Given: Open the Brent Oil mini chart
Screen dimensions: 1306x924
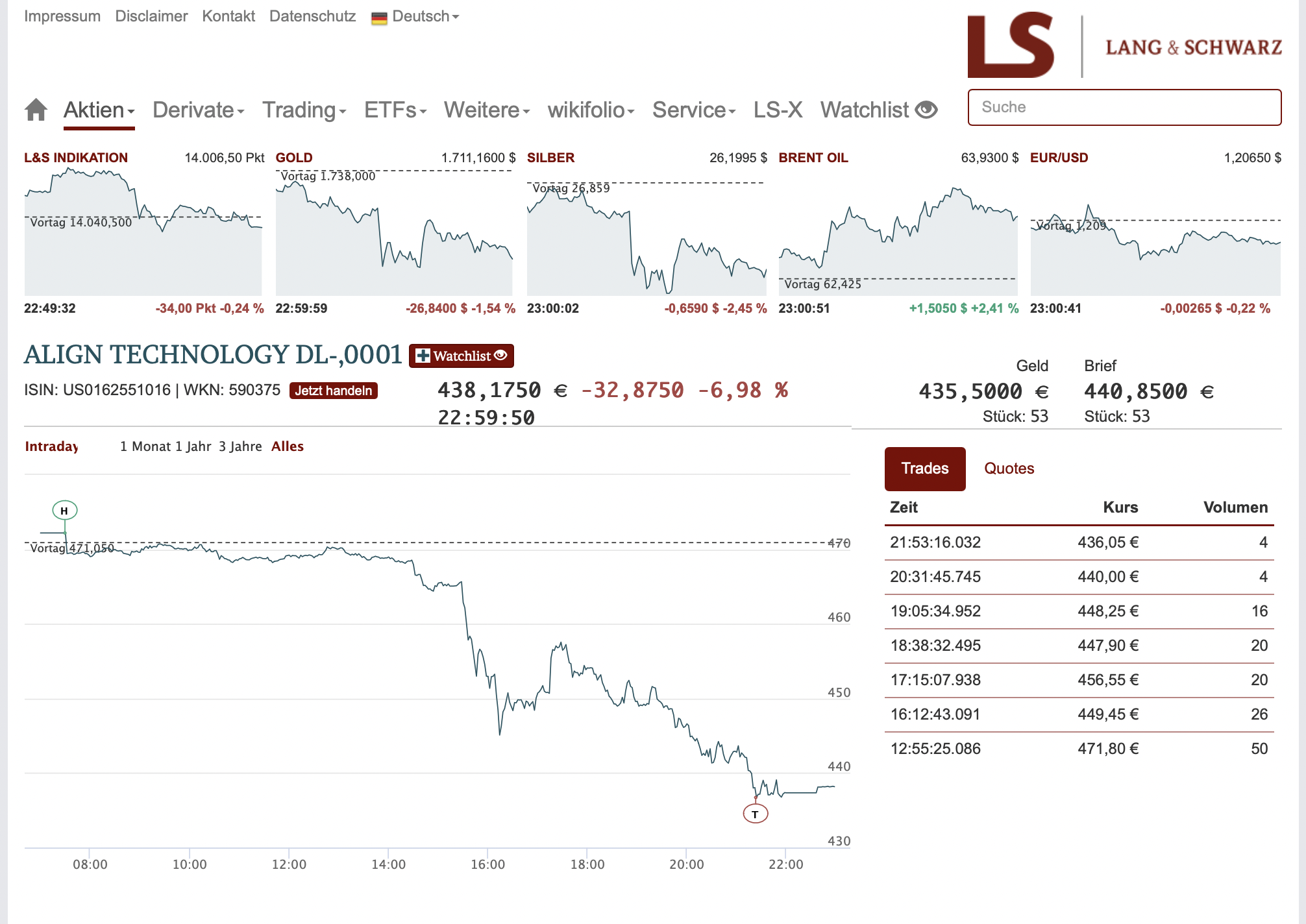Looking at the screenshot, I should 898,234.
